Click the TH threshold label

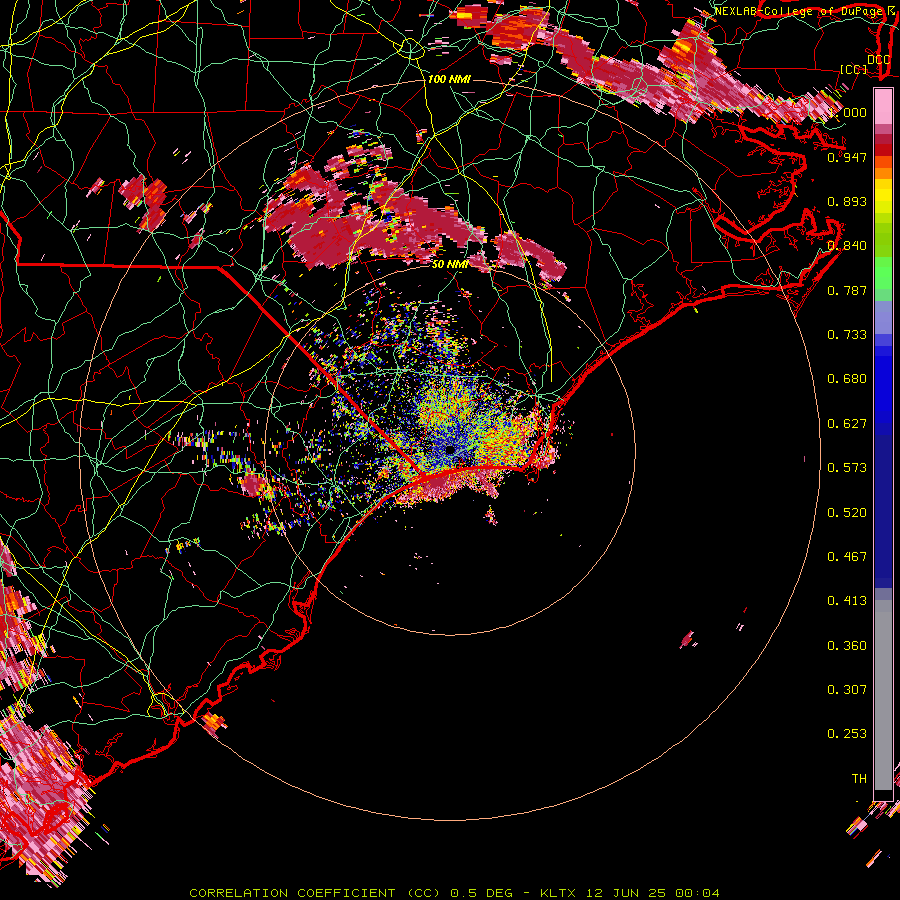click(859, 778)
